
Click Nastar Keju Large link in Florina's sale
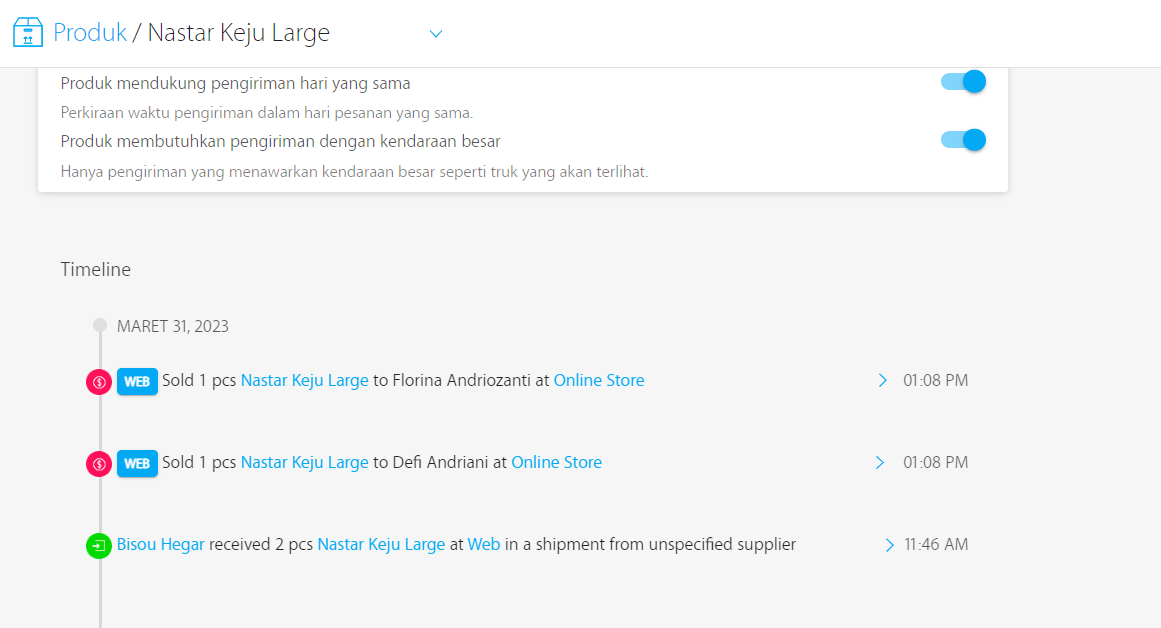[x=304, y=380]
